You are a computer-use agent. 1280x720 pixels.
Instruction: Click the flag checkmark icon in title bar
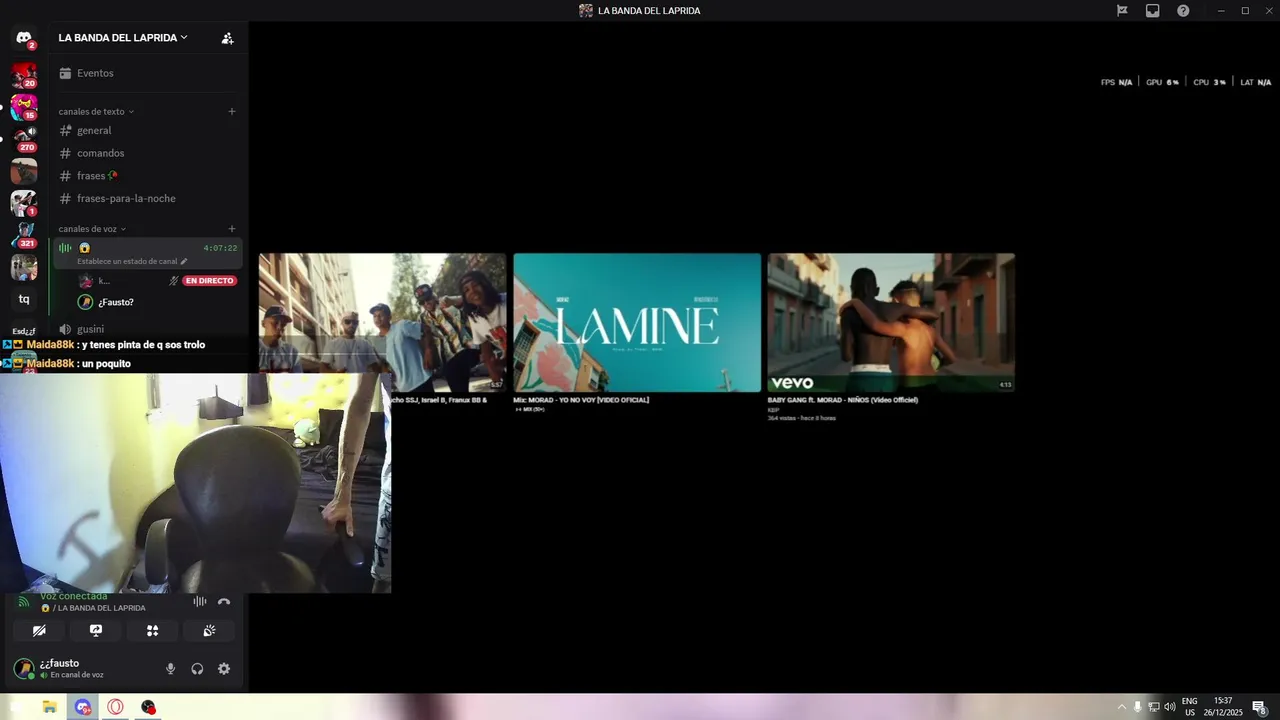[1122, 11]
